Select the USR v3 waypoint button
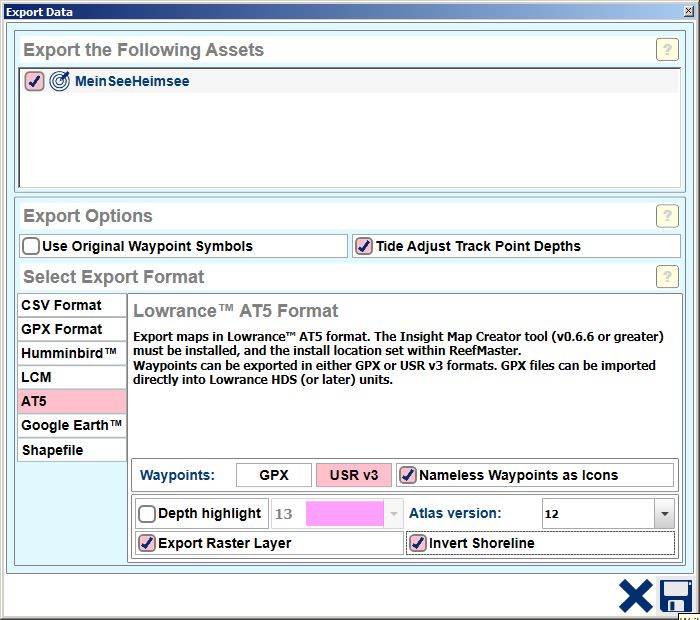Screen dimensions: 700x620 click(354, 475)
